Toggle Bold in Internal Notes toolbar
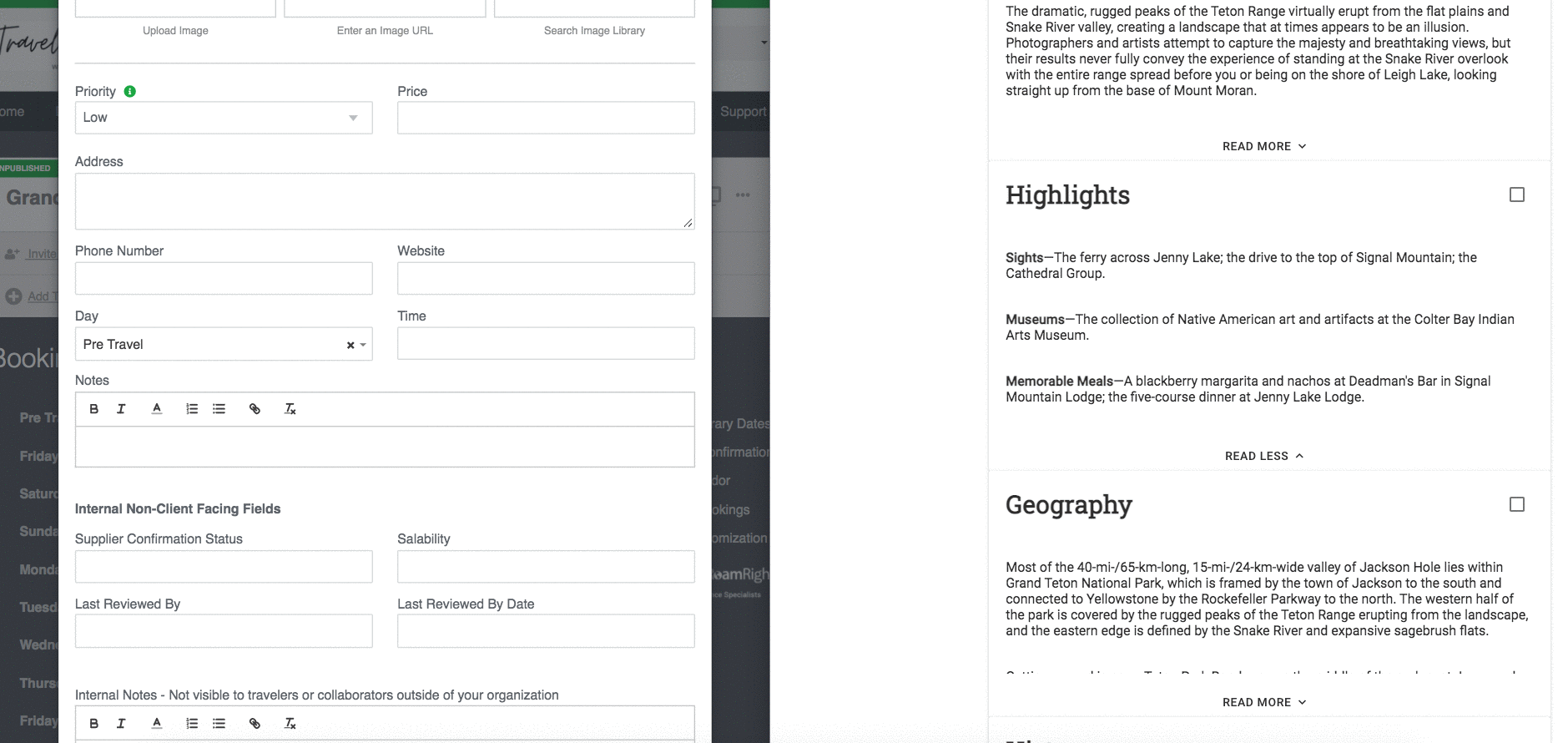Image resolution: width=1568 pixels, height=743 pixels. [x=93, y=724]
